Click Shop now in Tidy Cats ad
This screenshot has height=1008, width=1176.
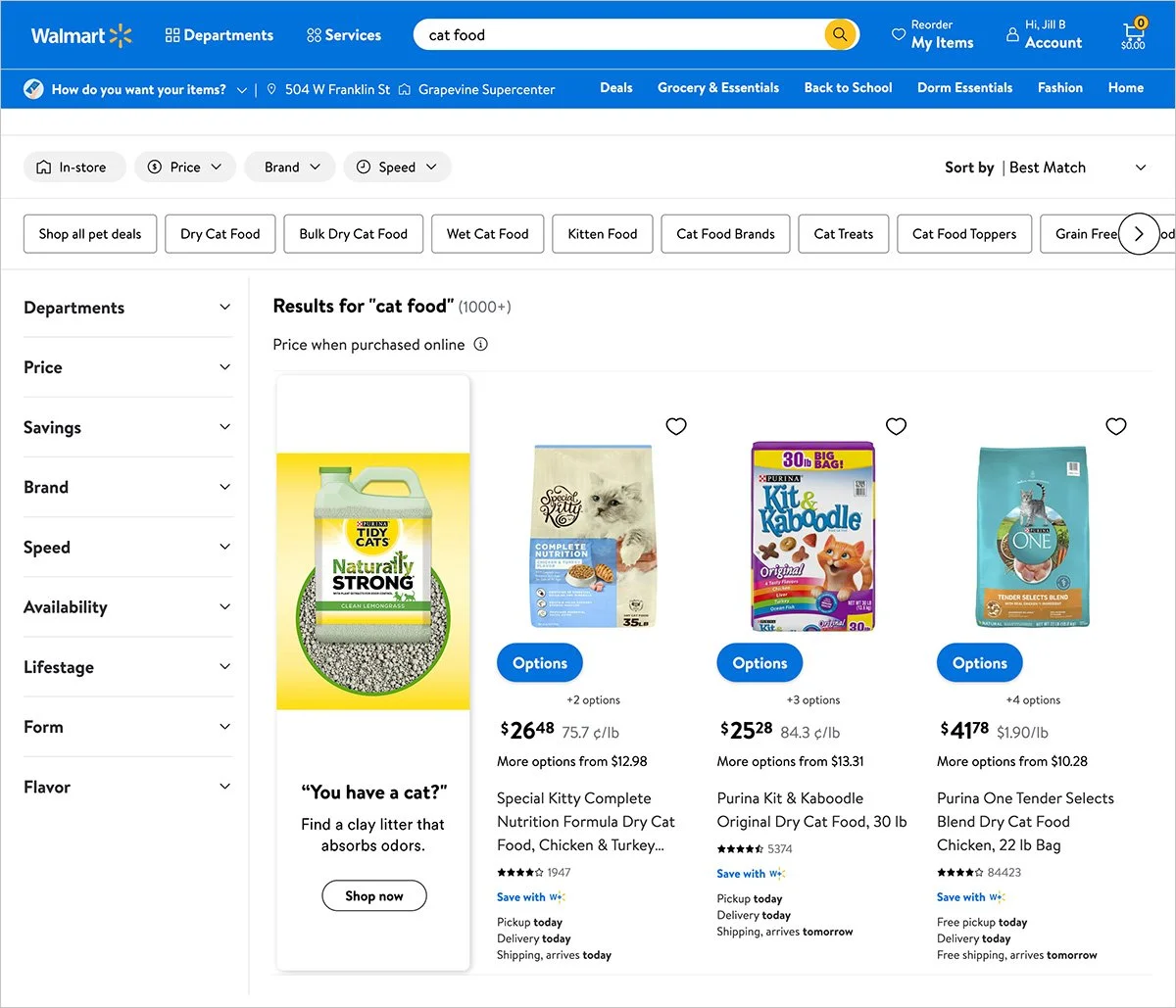(374, 895)
